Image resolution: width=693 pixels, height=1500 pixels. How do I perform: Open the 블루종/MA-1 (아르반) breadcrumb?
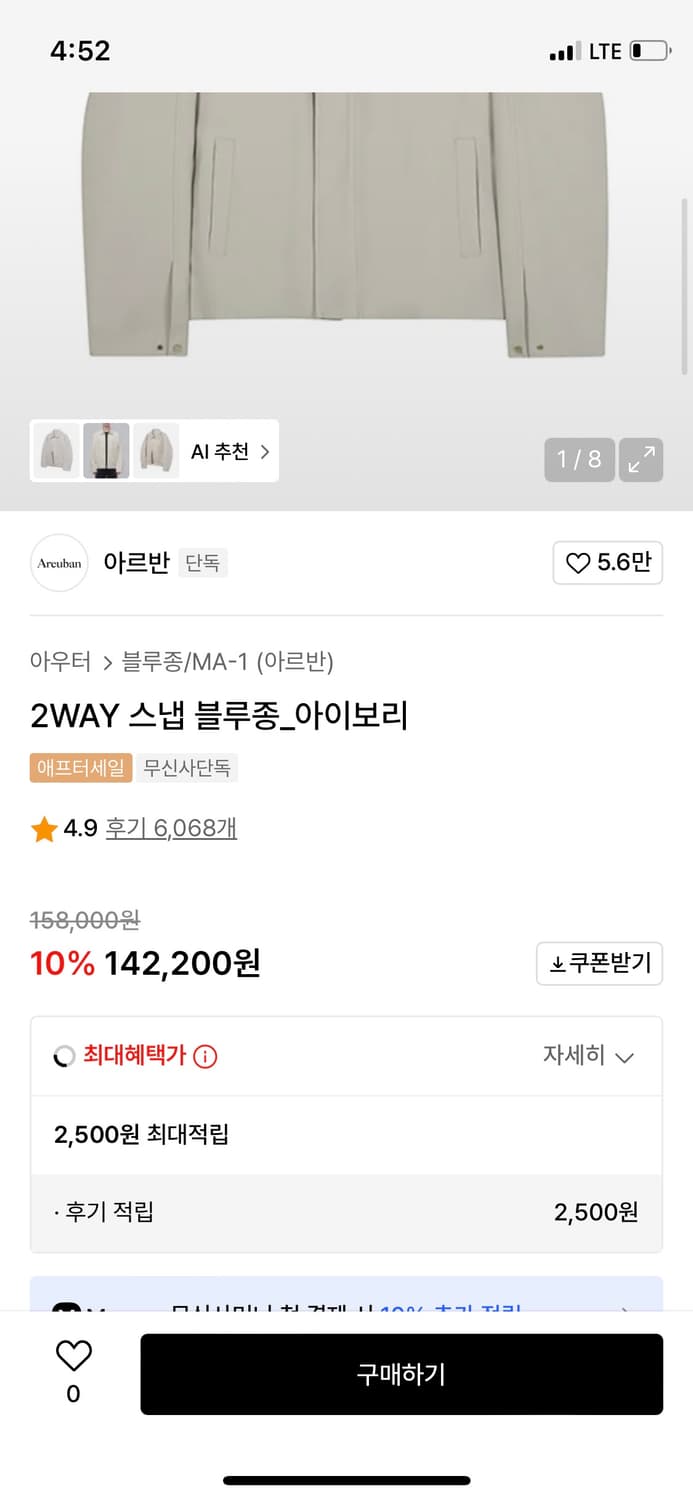227,662
